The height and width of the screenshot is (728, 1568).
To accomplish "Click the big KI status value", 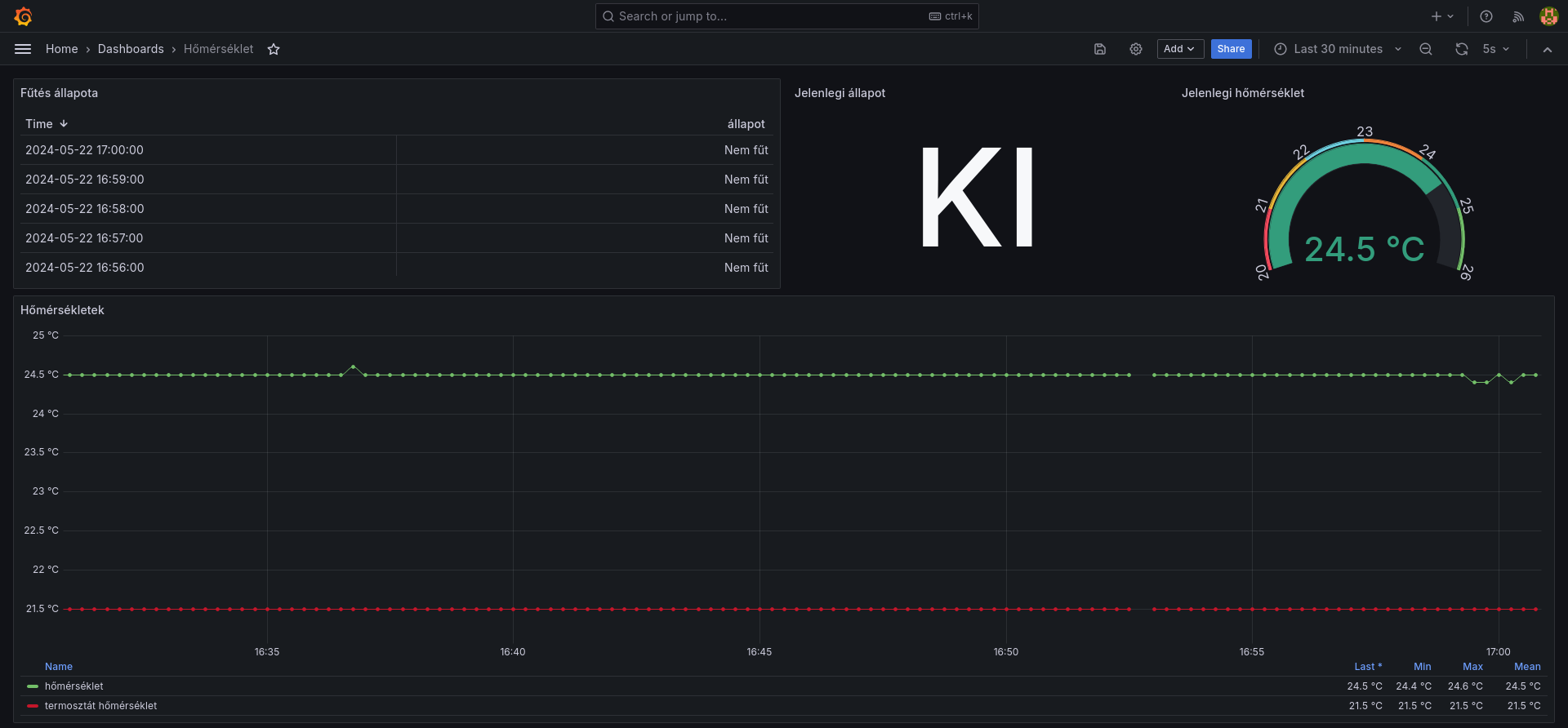I will tap(978, 197).
